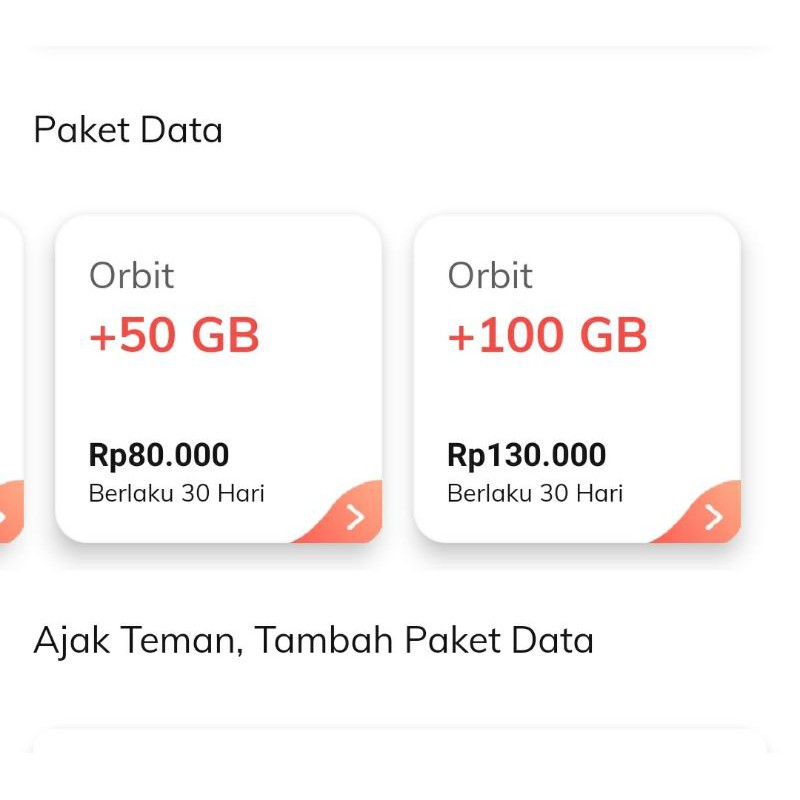The image size is (800, 800).
Task: Click Berlaku 30 Hari under Rp80.000
Action: click(x=176, y=493)
